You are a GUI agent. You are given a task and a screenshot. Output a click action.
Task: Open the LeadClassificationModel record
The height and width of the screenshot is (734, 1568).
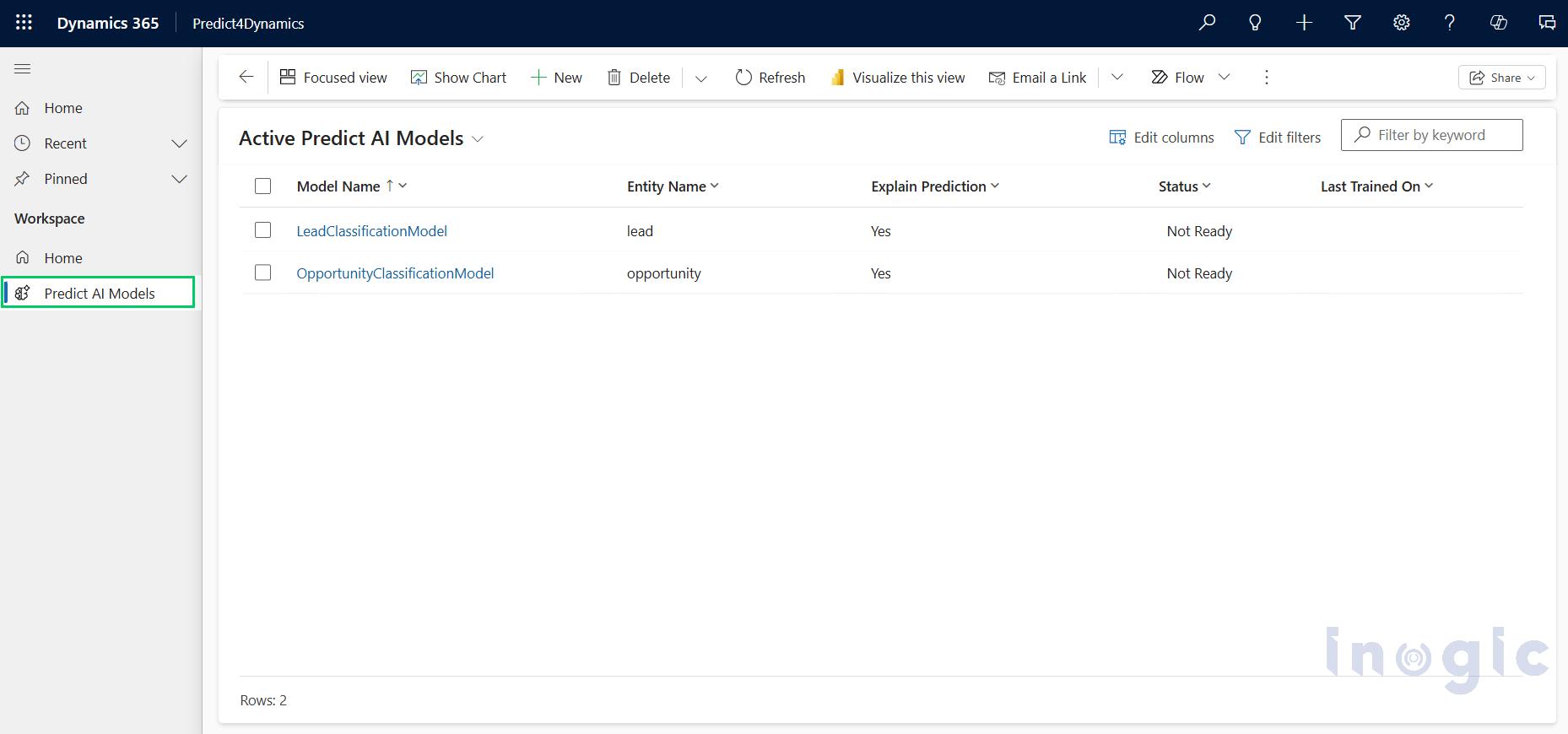pyautogui.click(x=371, y=231)
